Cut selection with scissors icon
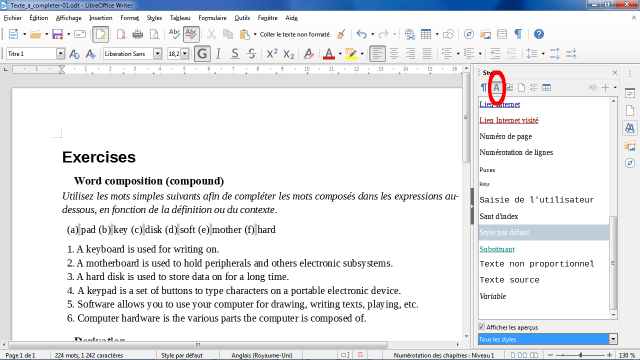Image resolution: width=640 pixels, height=360 pixels. [211, 34]
